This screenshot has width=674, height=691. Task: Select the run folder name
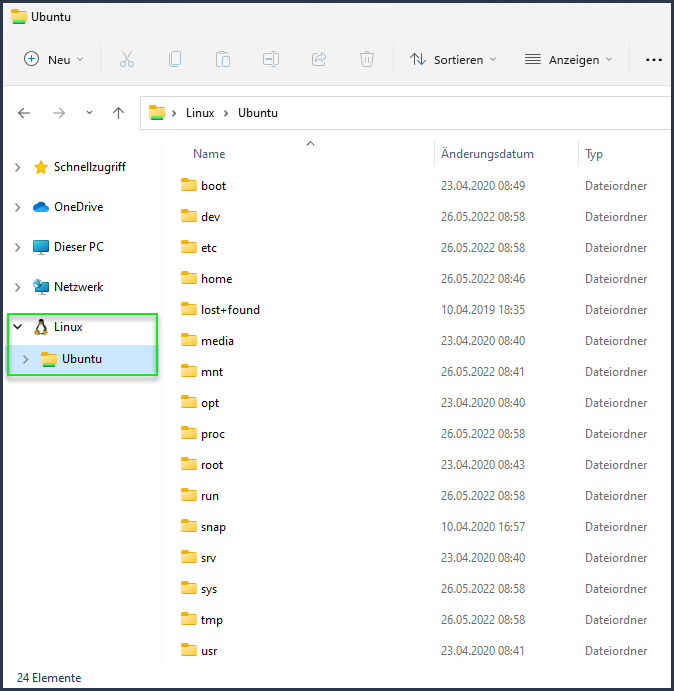point(210,496)
